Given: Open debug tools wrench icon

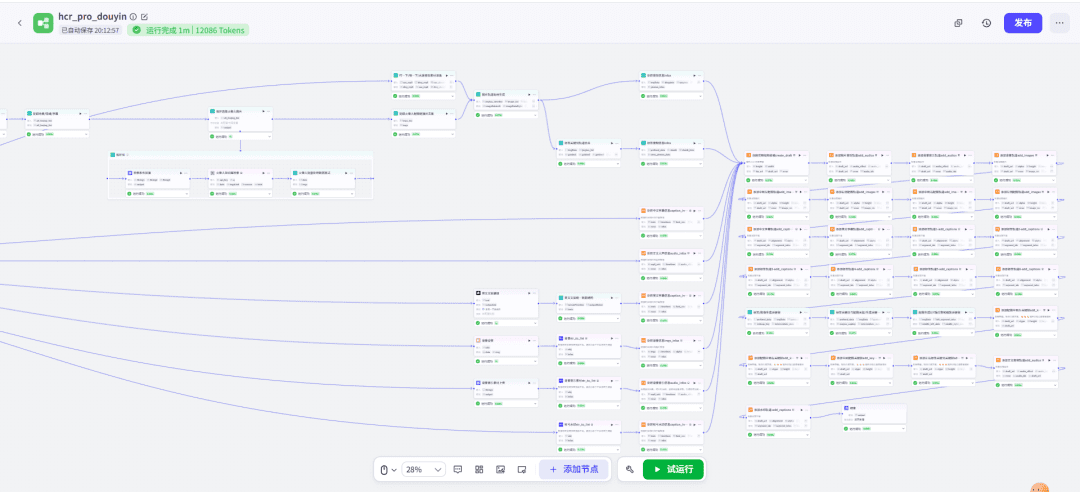Looking at the screenshot, I should click(x=630, y=469).
